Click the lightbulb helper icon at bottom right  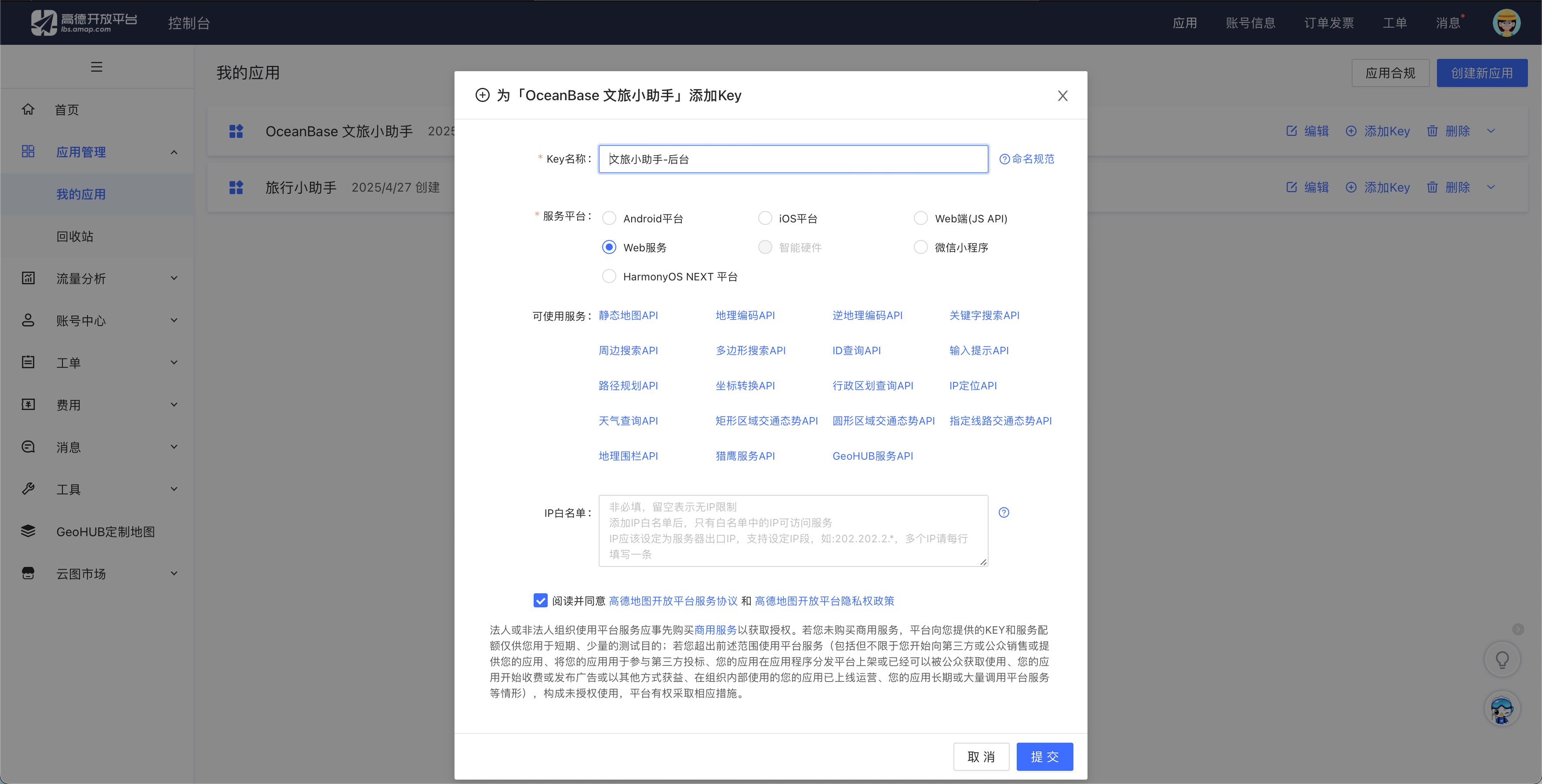[1502, 659]
